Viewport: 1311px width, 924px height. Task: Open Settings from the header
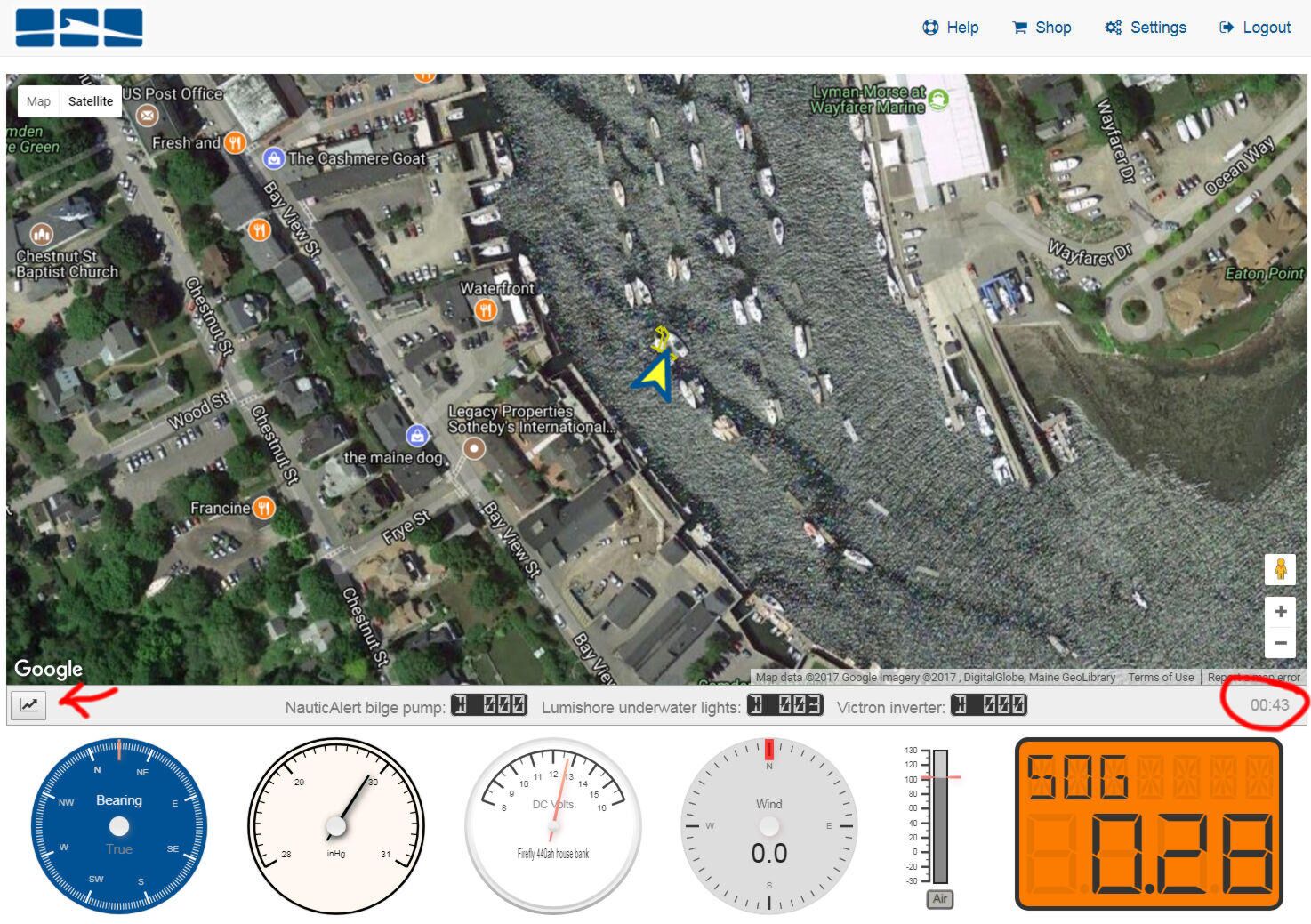tap(1146, 28)
